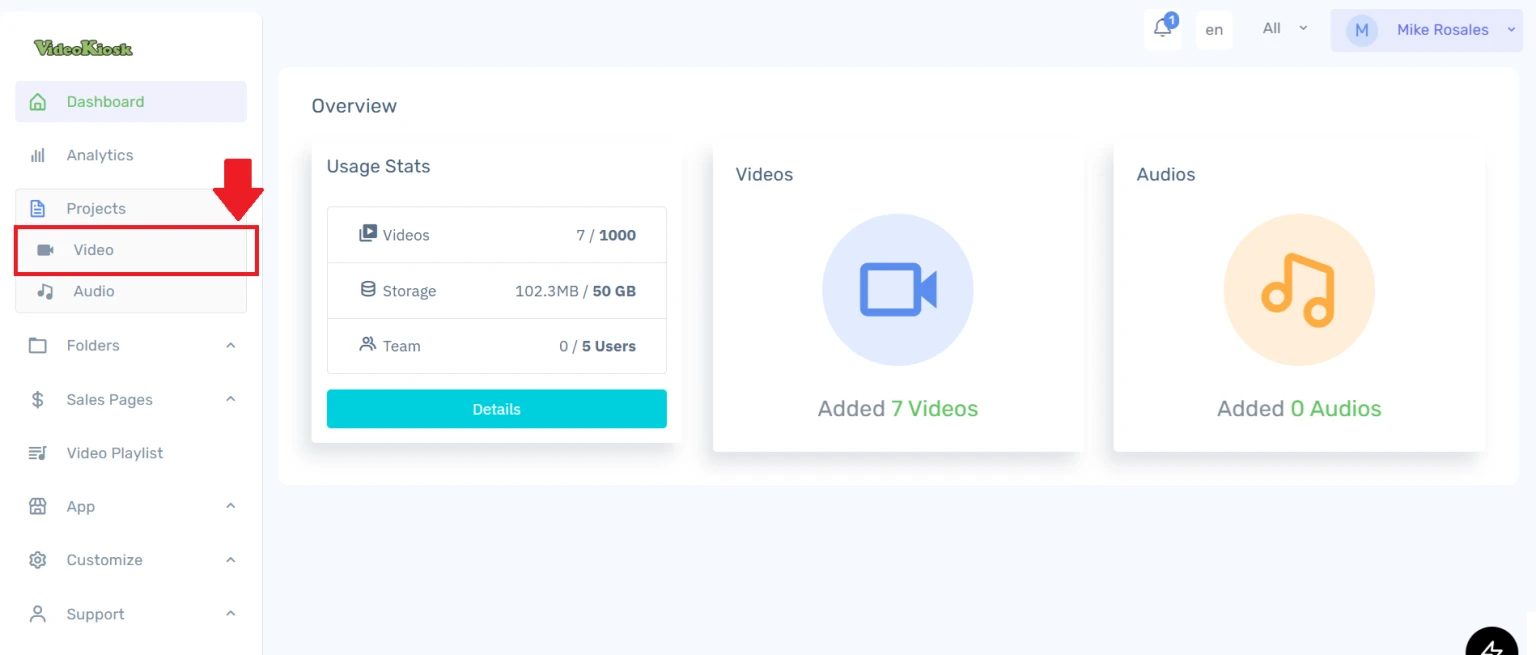Click the Details button
Viewport: 1536px width, 655px height.
(x=496, y=409)
